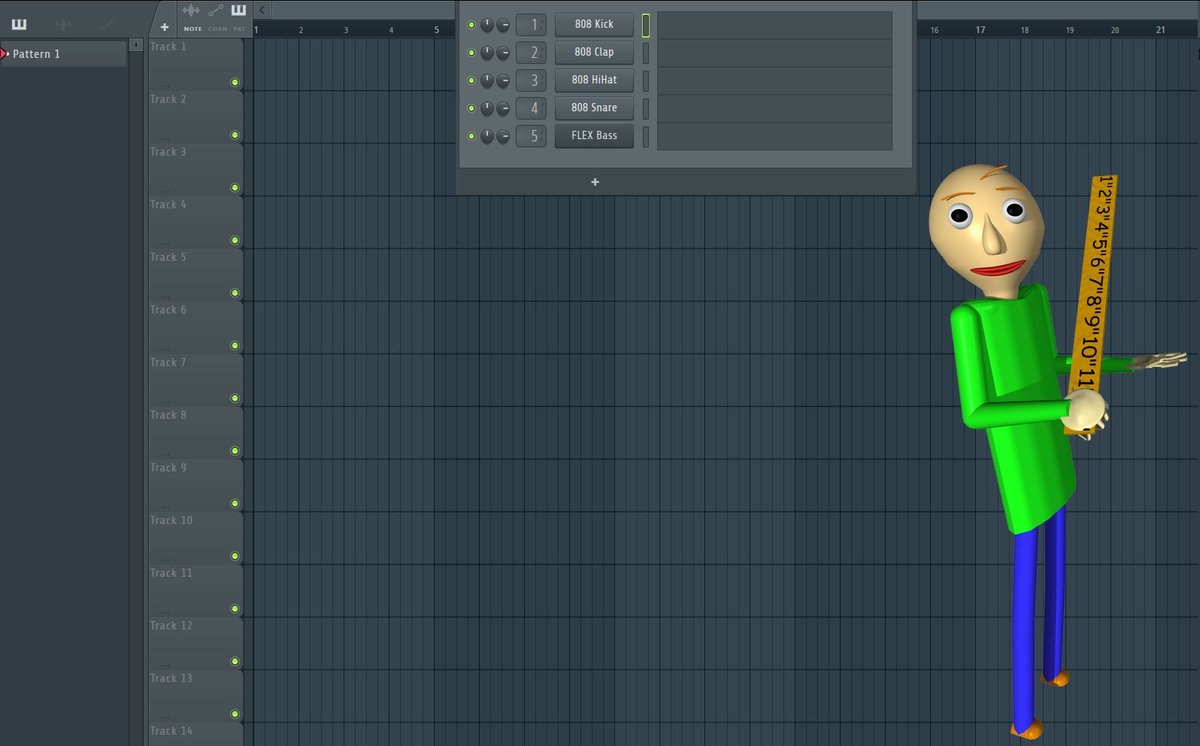
Task: Click bar 17 on the timeline
Action: [981, 30]
